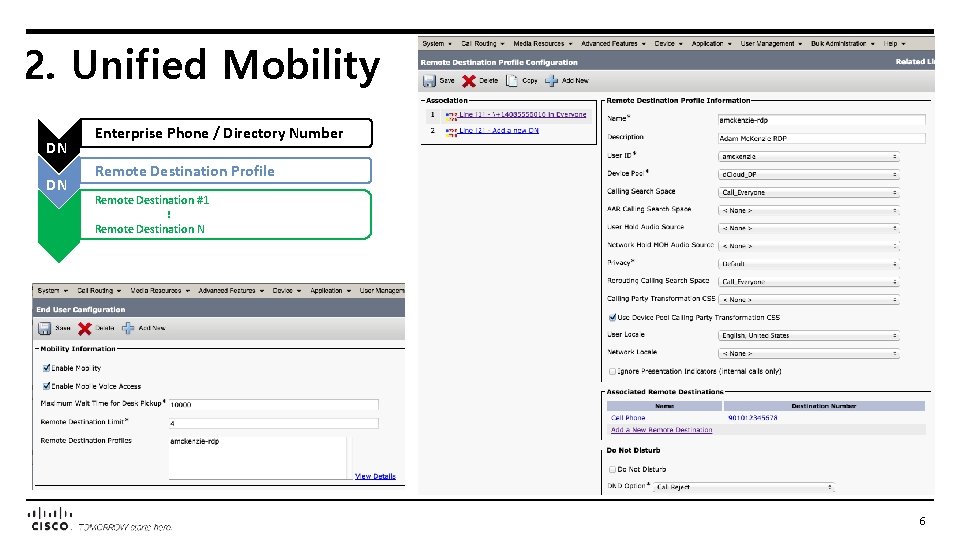The width and height of the screenshot is (960, 540).
Task: Open the User Hold Audio Source dropdown
Action: (808, 228)
